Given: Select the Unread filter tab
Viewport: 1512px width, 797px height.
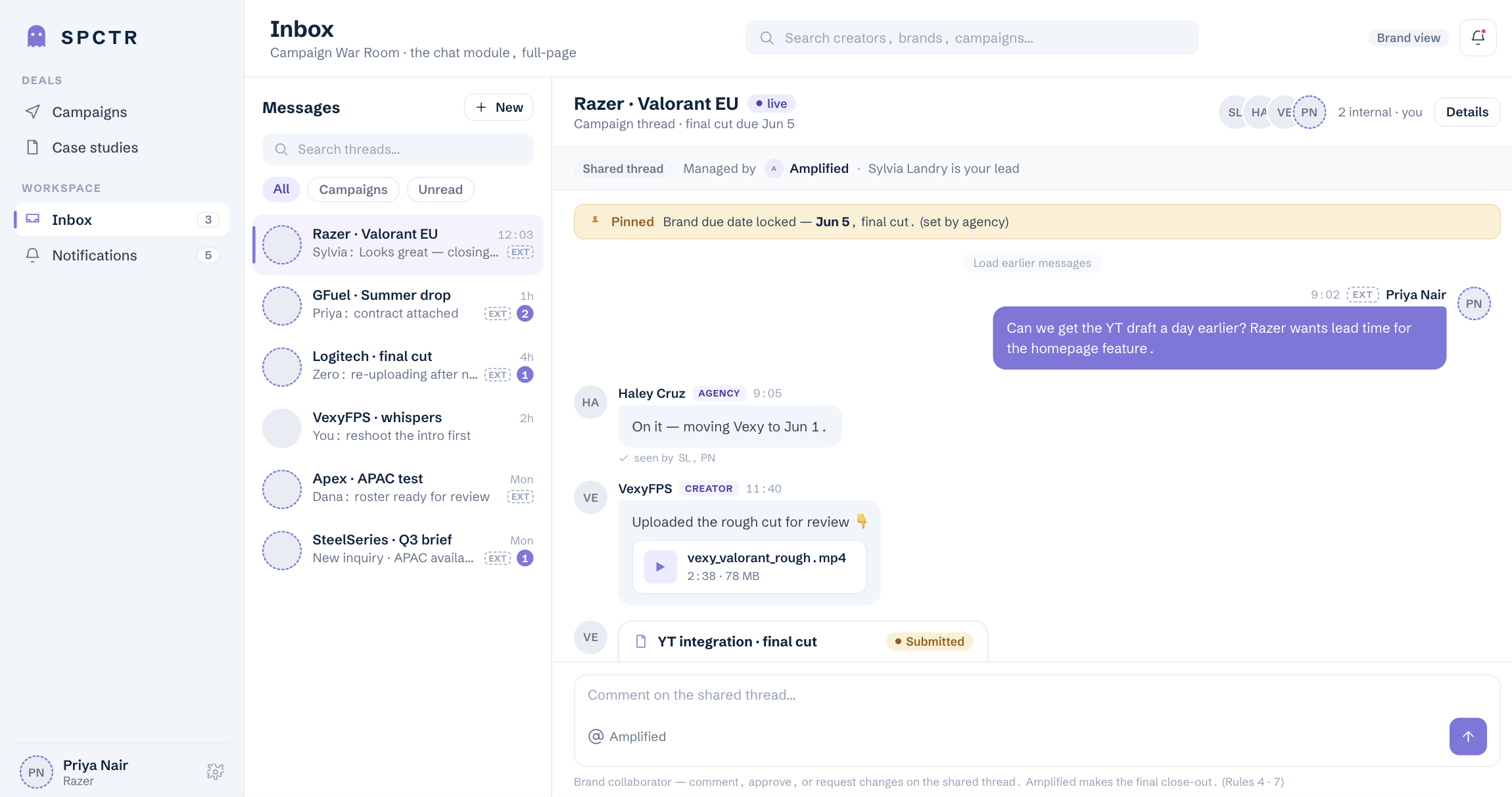Looking at the screenshot, I should (440, 189).
